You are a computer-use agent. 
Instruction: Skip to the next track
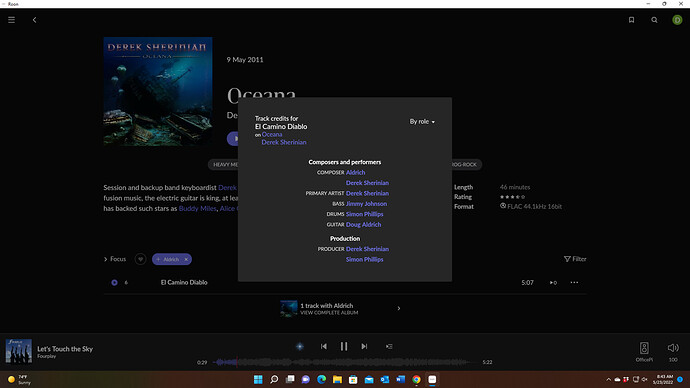coord(364,347)
